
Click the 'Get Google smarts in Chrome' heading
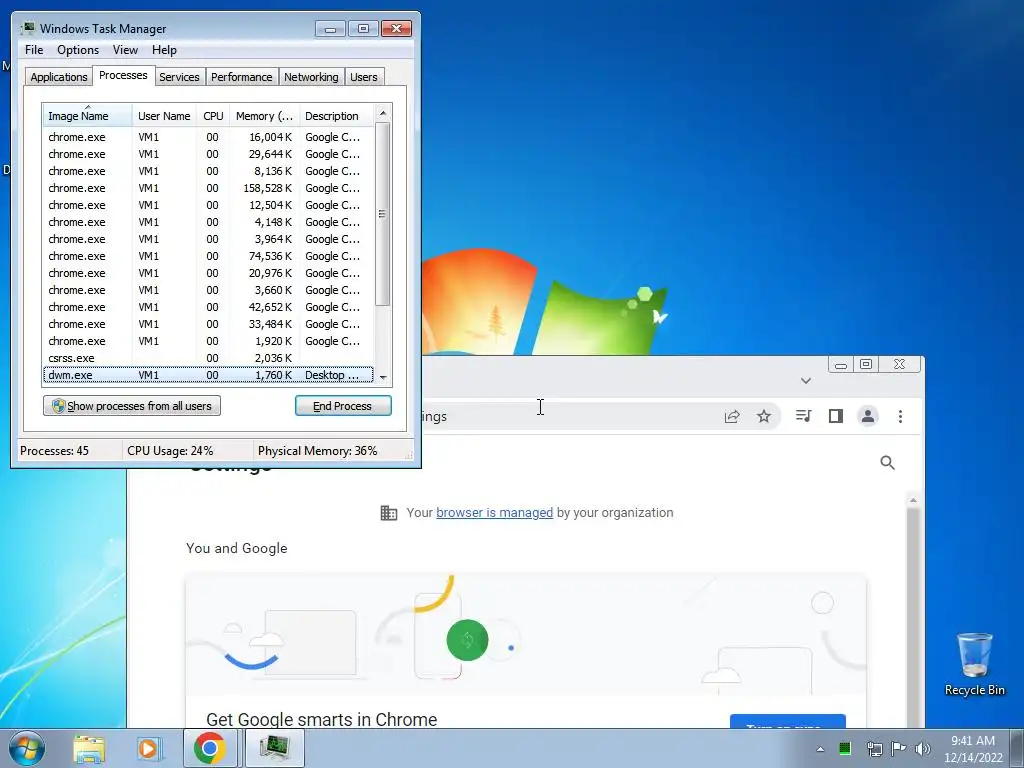point(321,719)
